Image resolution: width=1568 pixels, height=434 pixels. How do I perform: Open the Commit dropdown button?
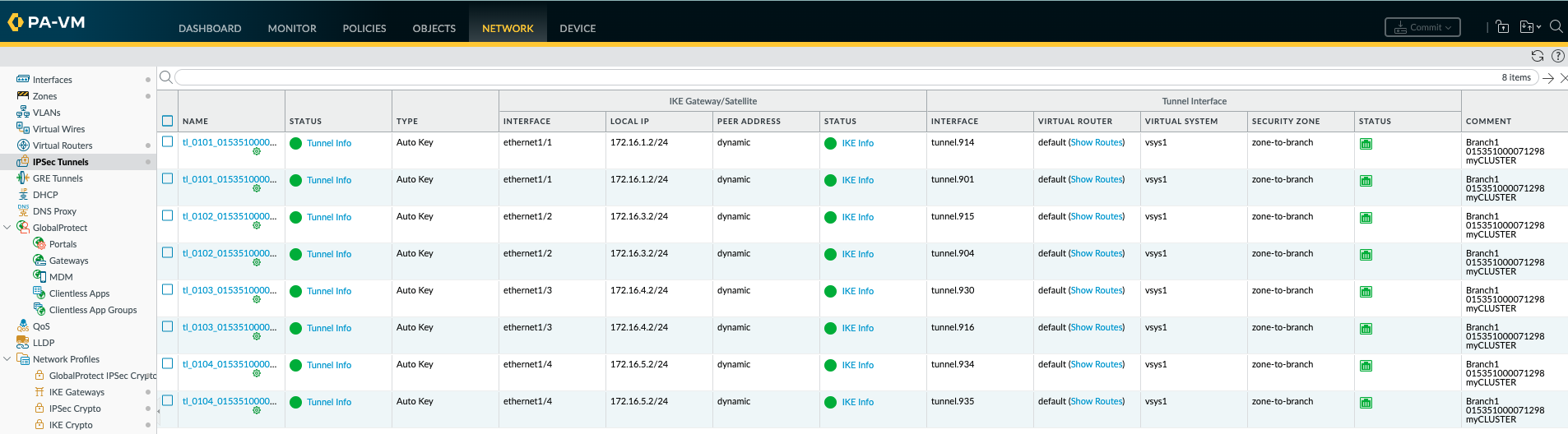tap(1422, 27)
